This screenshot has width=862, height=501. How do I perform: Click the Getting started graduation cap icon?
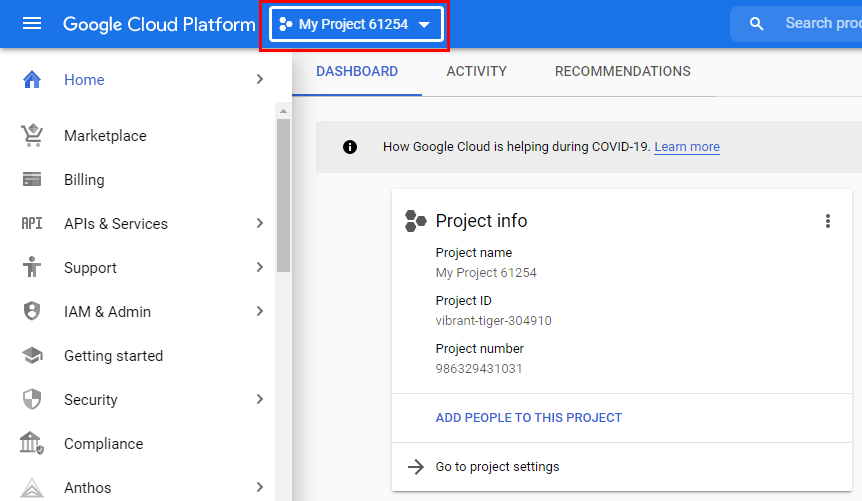click(32, 355)
